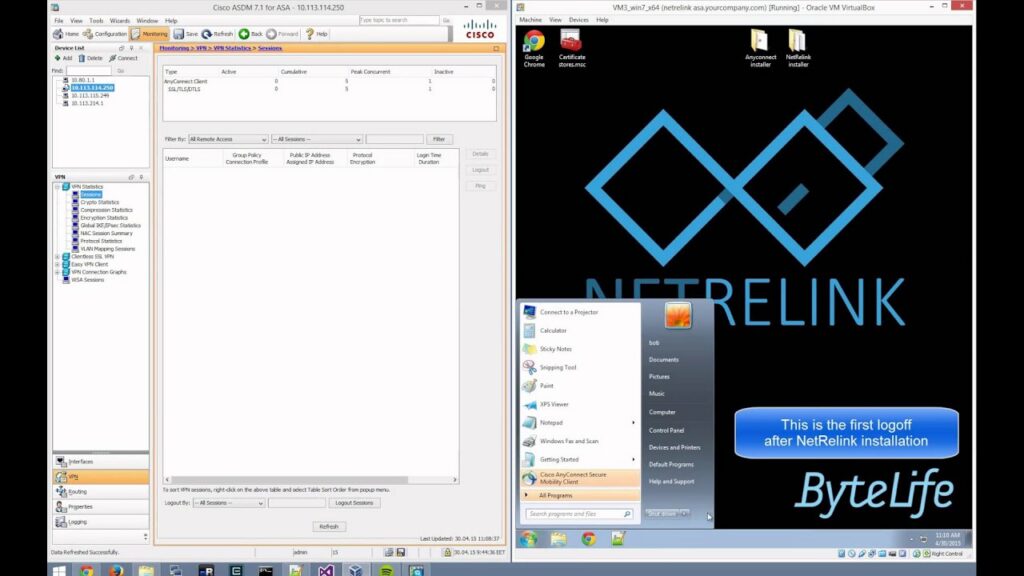This screenshot has width=1024, height=576.
Task: Click the Connect icon in Device List
Action: click(123, 58)
